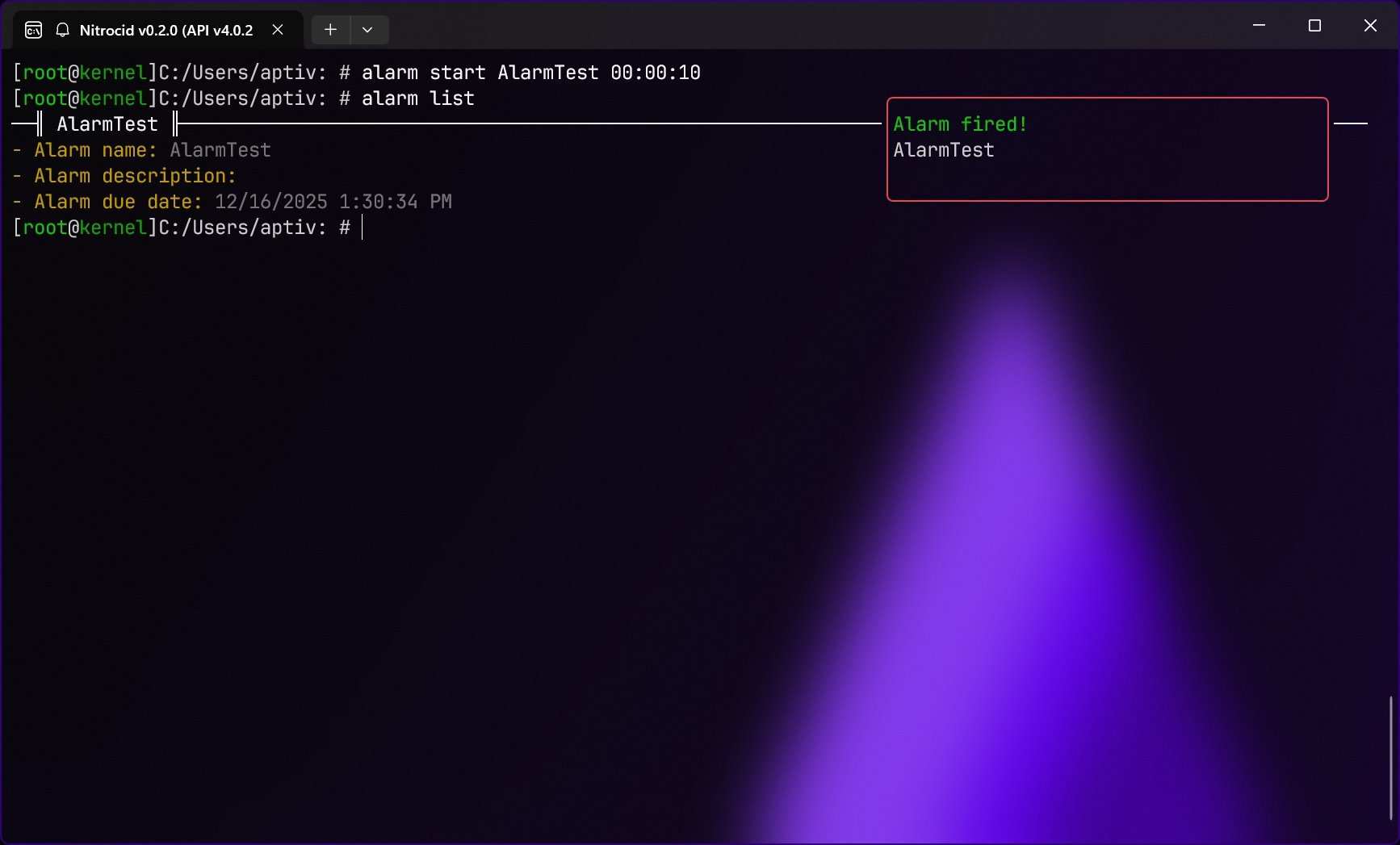Click the 'alarm start AlarmTest 00:00:10' command
1400x845 pixels.
pos(530,73)
